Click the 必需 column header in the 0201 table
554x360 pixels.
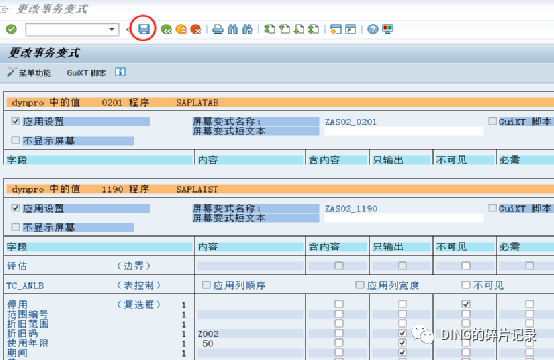pyautogui.click(x=526, y=160)
